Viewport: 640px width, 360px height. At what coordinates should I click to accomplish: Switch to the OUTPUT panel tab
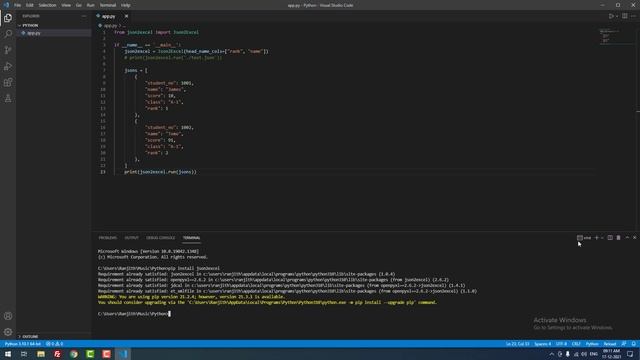[131, 238]
